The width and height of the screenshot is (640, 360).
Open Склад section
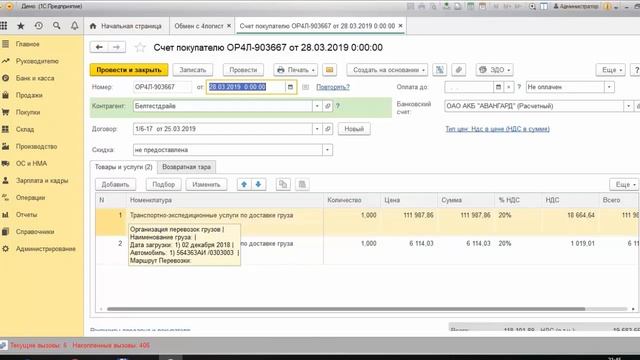(24, 129)
